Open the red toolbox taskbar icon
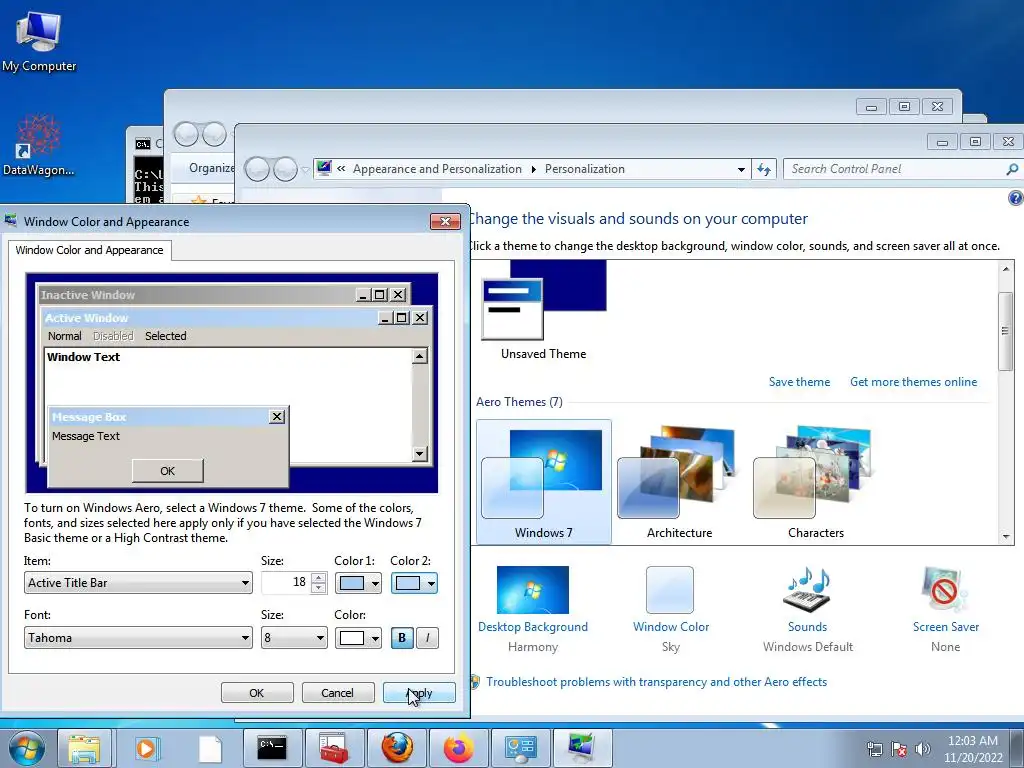Image resolution: width=1024 pixels, height=768 pixels. pyautogui.click(x=334, y=748)
